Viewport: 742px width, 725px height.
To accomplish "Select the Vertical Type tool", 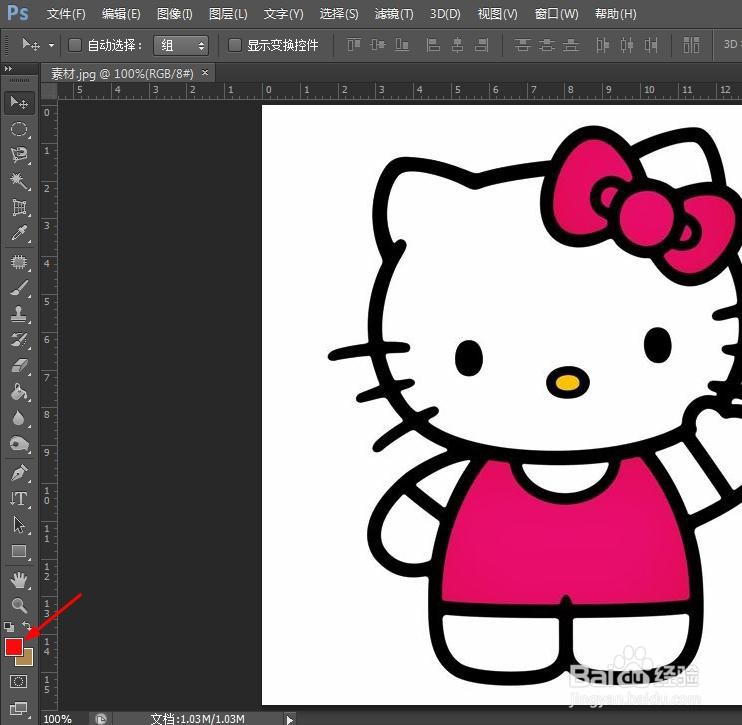I will [x=19, y=498].
